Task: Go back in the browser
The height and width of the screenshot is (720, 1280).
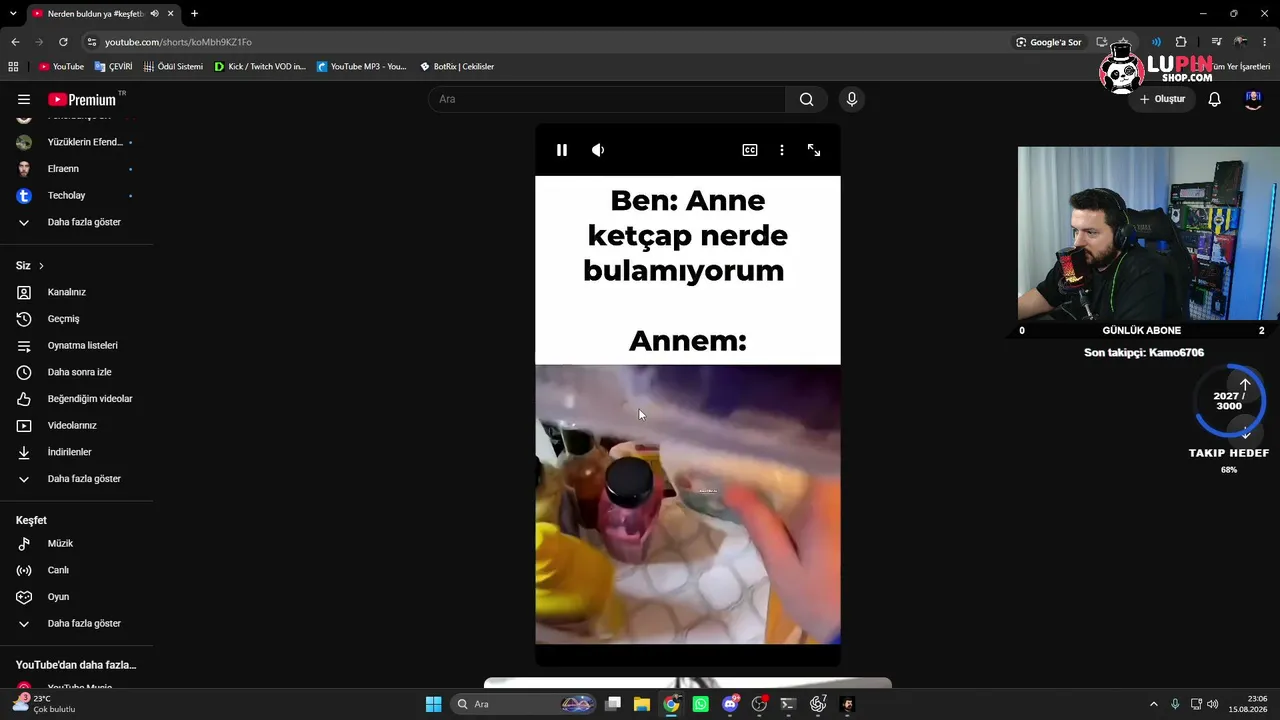Action: point(15,42)
